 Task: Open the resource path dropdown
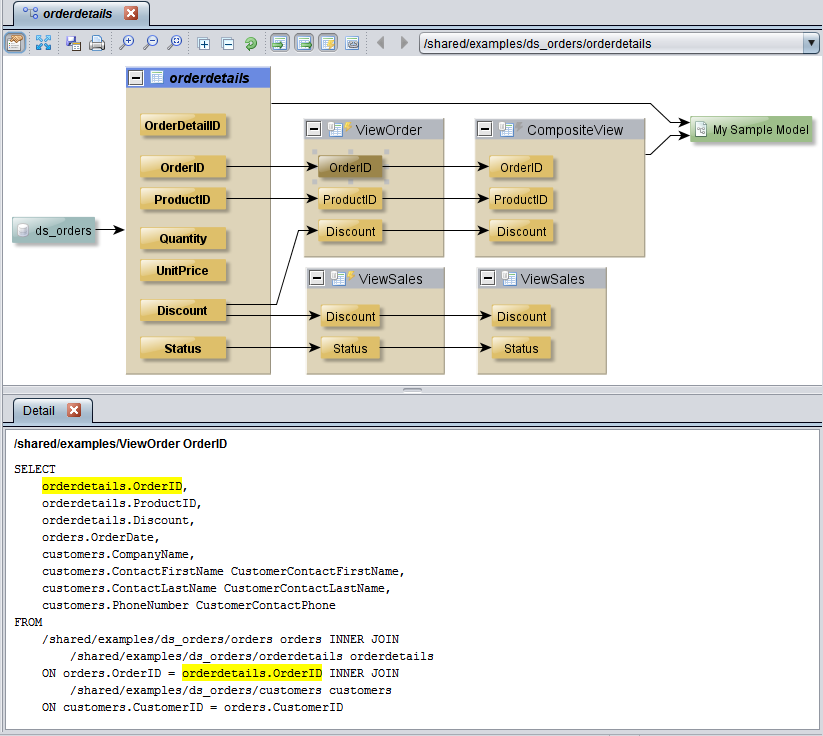tap(810, 43)
